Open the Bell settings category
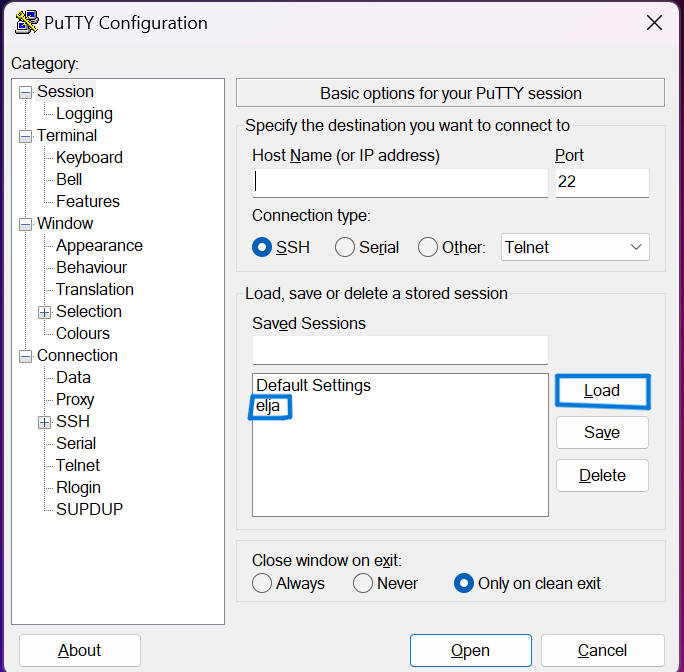Viewport: 684px width, 672px height. [69, 179]
